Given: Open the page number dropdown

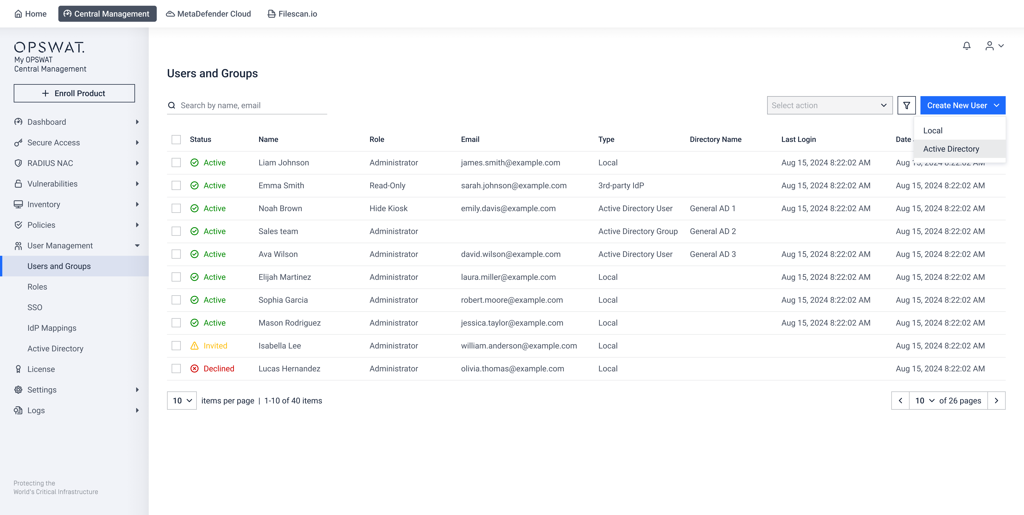Looking at the screenshot, I should tap(923, 401).
